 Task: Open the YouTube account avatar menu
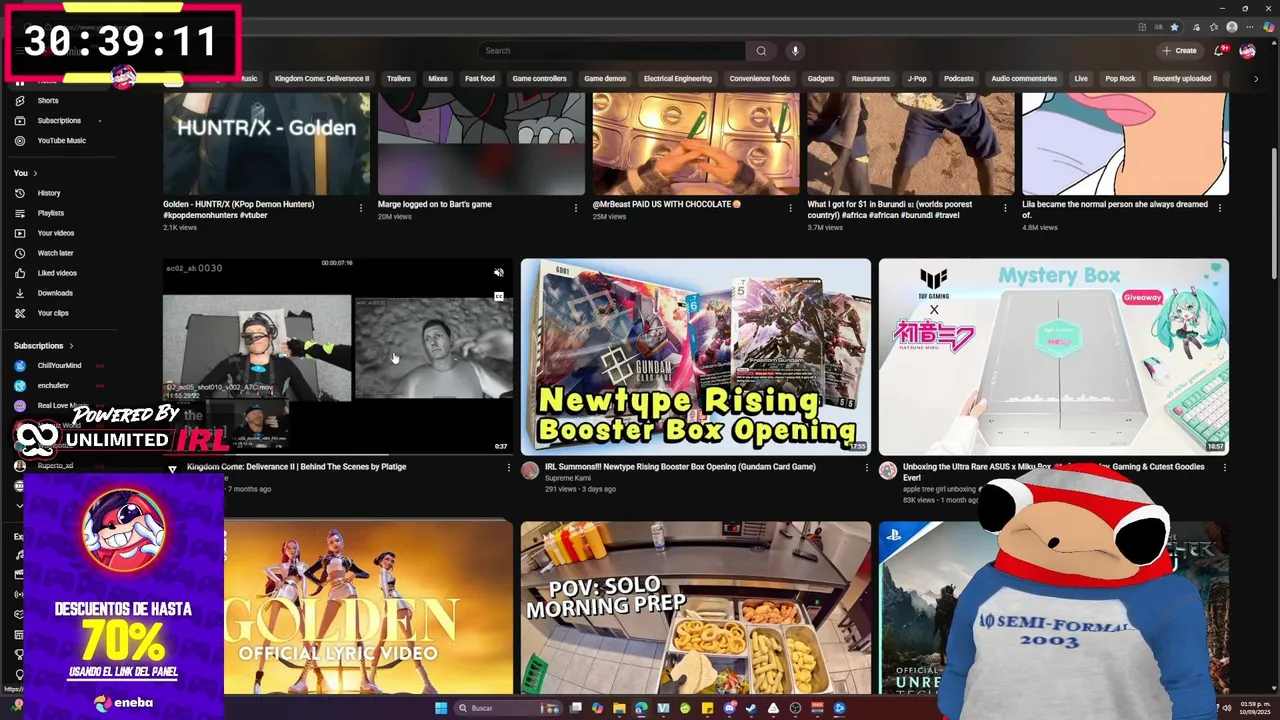click(1247, 50)
